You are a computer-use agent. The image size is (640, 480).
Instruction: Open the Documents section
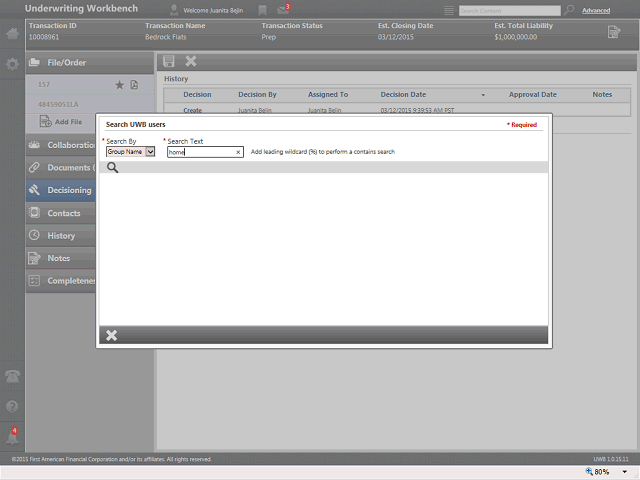pyautogui.click(x=61, y=167)
